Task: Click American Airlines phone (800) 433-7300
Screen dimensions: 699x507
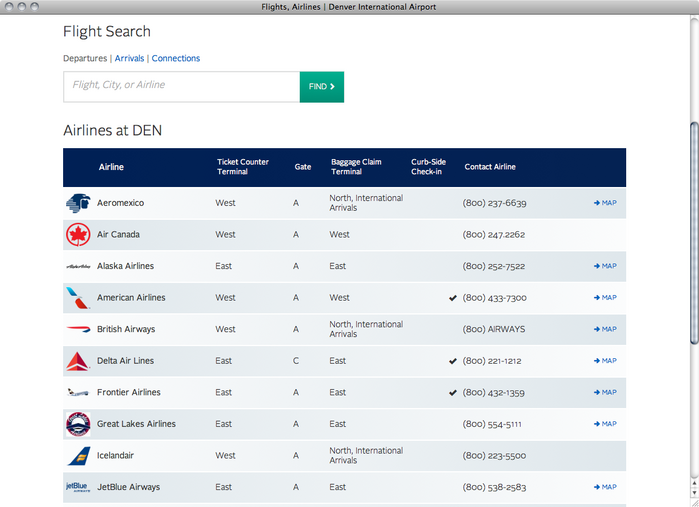Action: (494, 298)
